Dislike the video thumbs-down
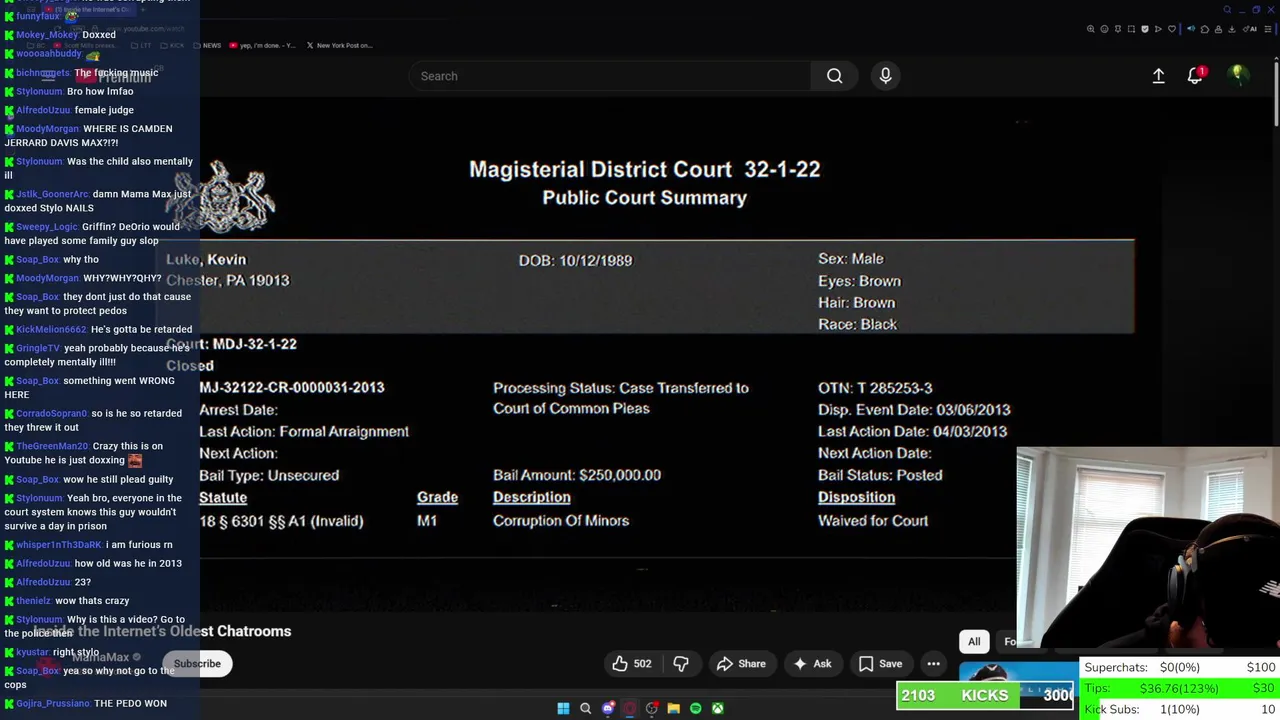1280x720 pixels. click(681, 664)
